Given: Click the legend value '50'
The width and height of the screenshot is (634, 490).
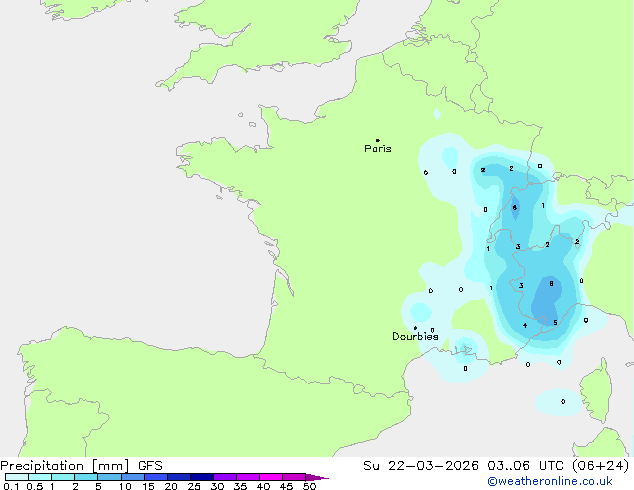Looking at the screenshot, I should click(310, 486).
